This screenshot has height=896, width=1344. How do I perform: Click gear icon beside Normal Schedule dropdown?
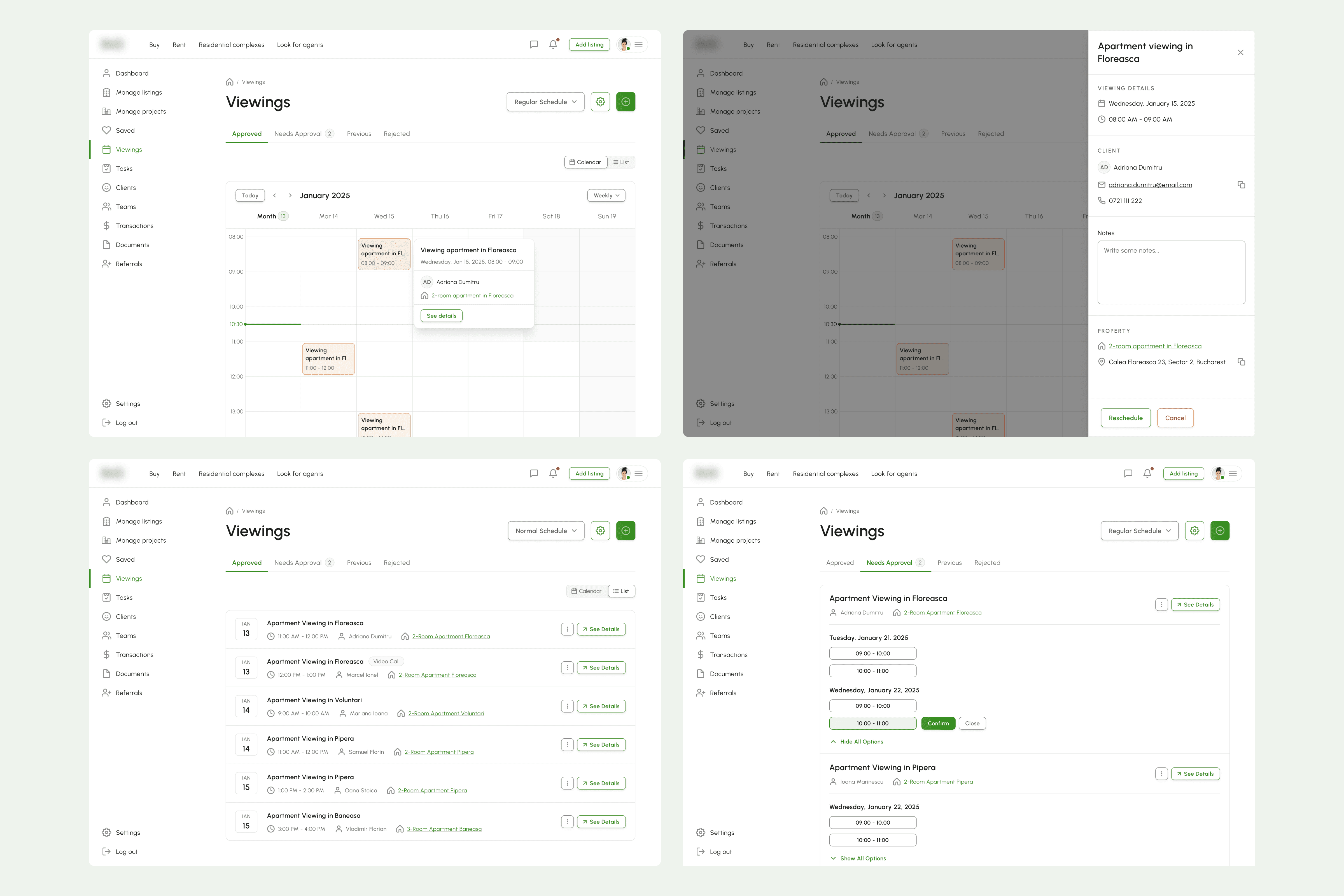(600, 531)
